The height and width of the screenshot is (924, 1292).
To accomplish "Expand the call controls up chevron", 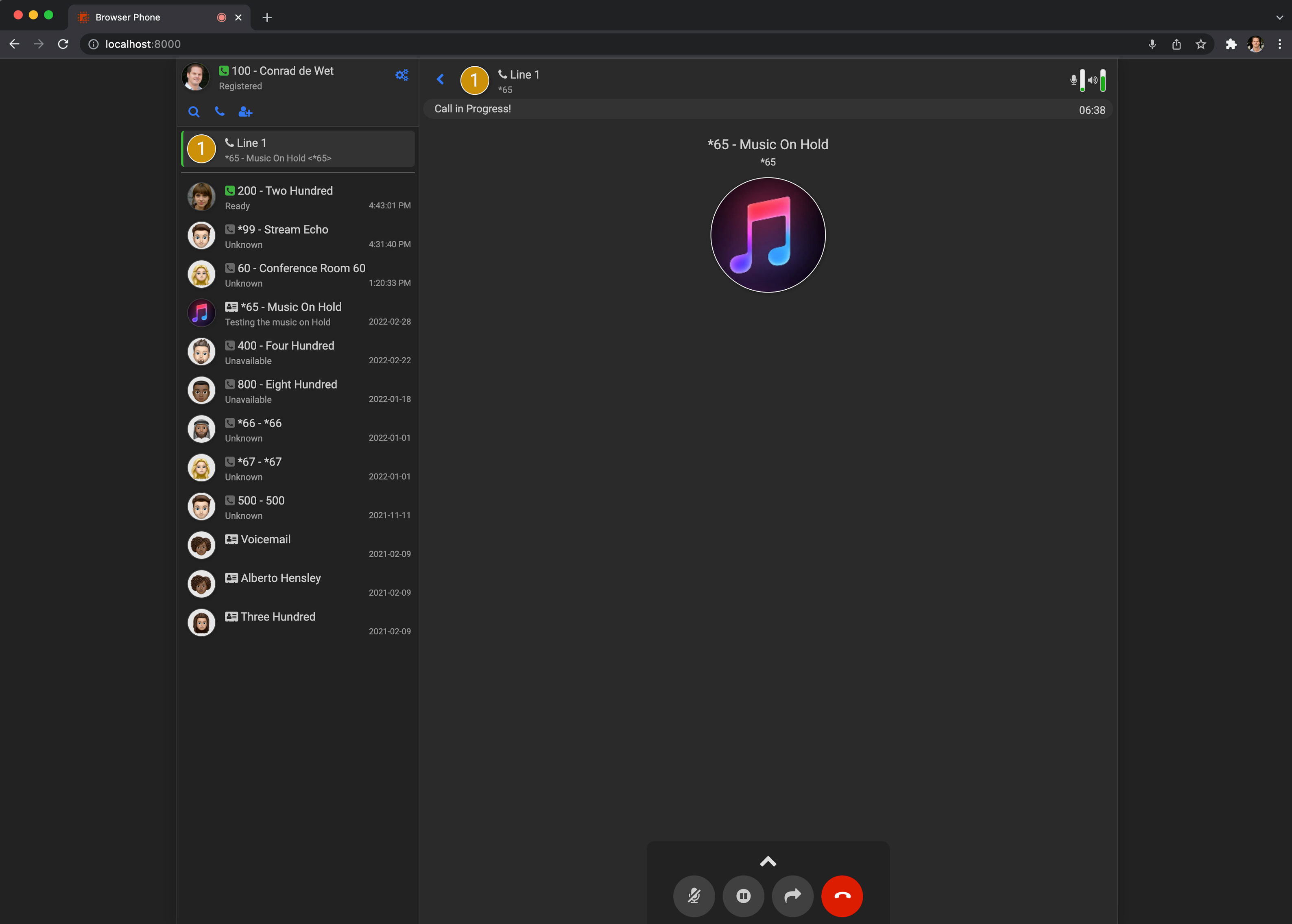I will tap(768, 861).
